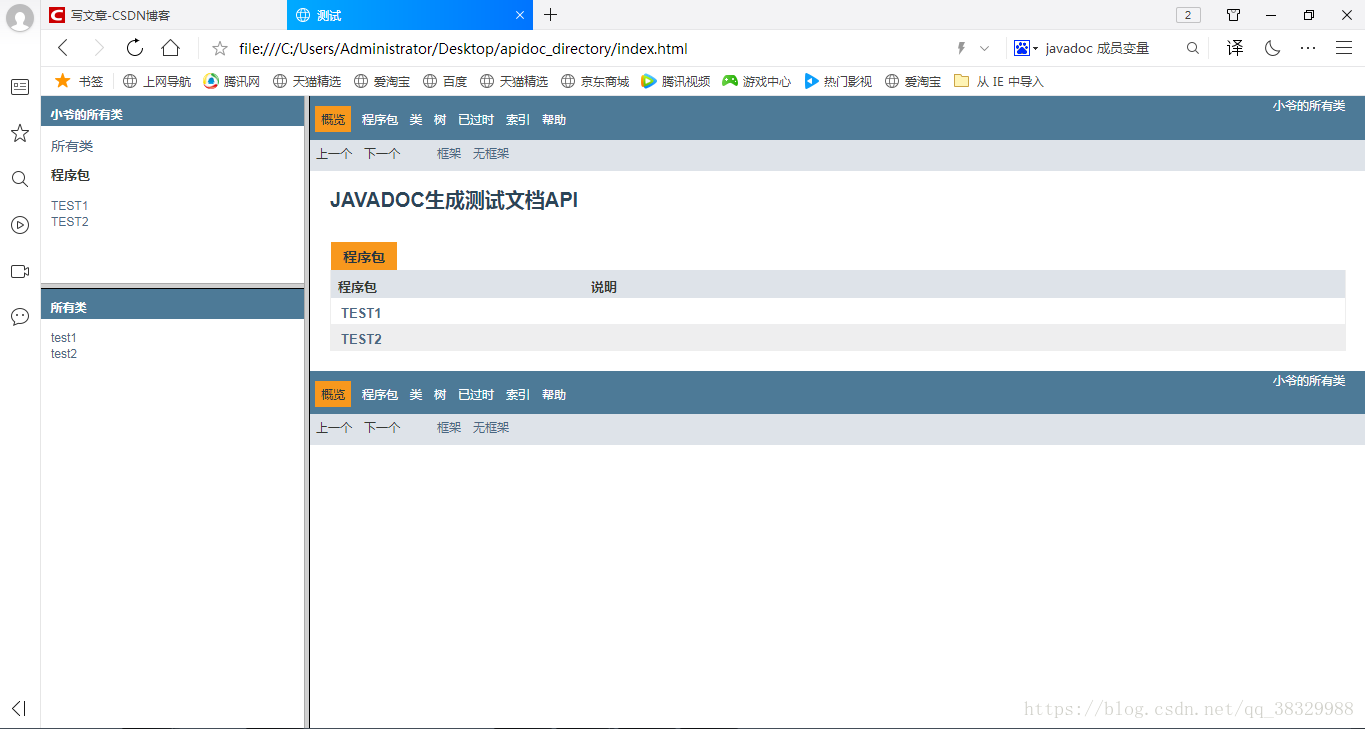The height and width of the screenshot is (729, 1365).
Task: Click the lightning speed mode icon
Action: click(x=962, y=48)
